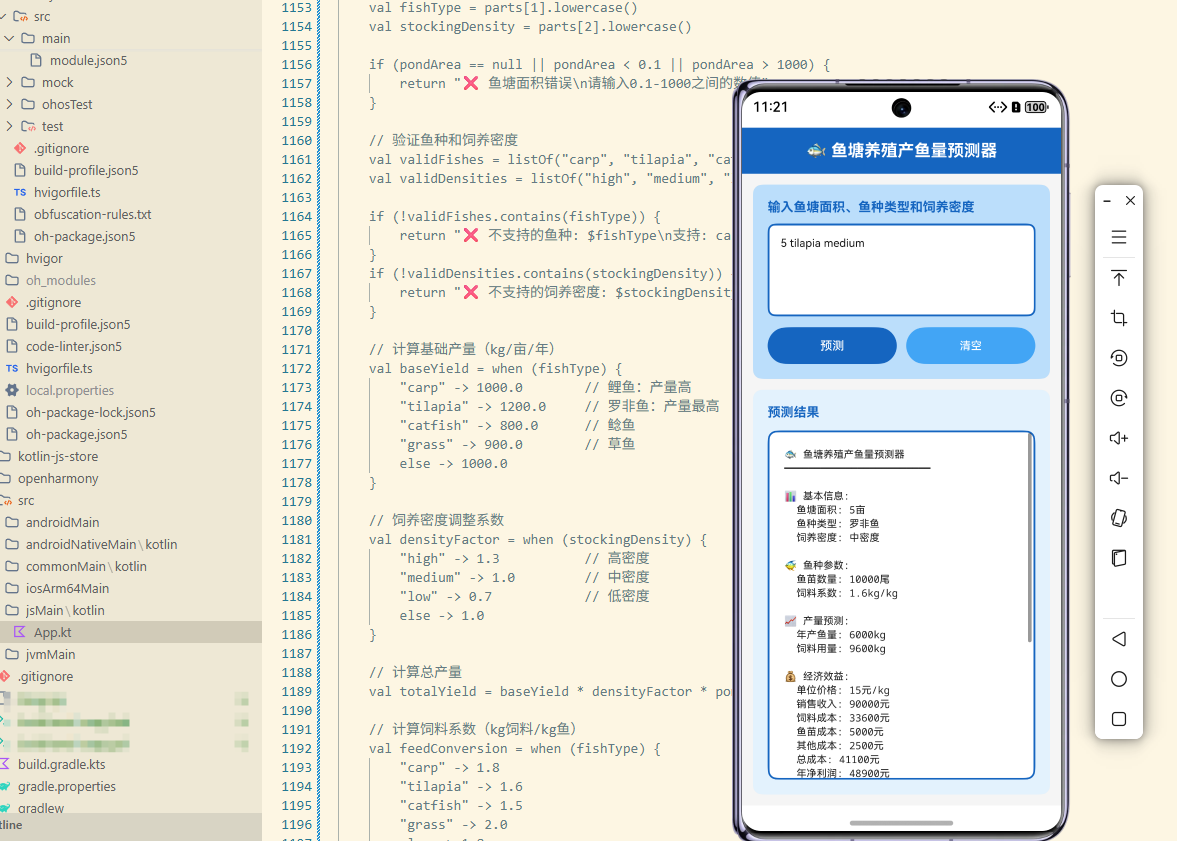This screenshot has height=841, width=1177.
Task: Select the hvigor folder
Action: pyautogui.click(x=44, y=258)
